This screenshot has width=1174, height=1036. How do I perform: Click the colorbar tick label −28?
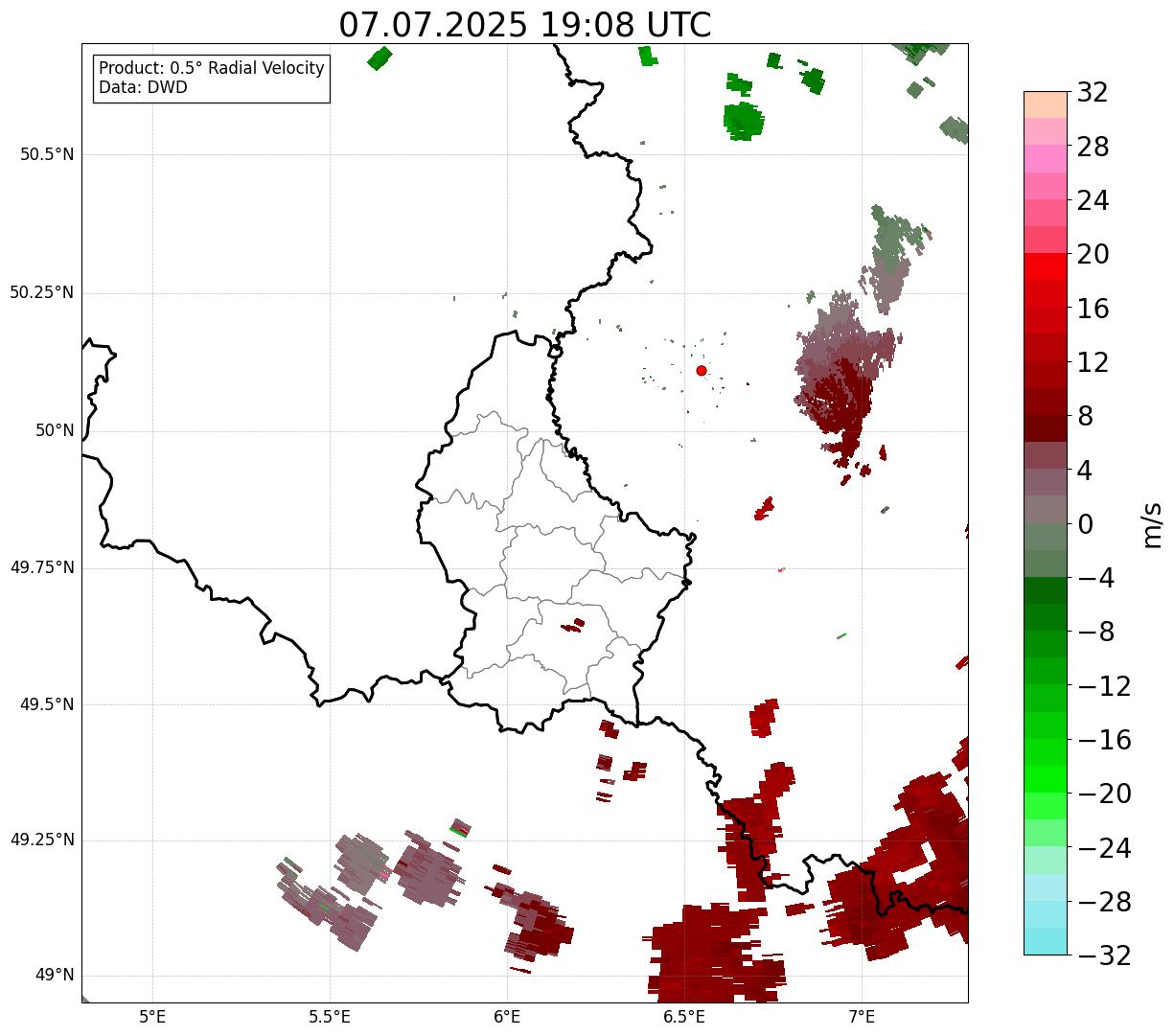(1104, 902)
